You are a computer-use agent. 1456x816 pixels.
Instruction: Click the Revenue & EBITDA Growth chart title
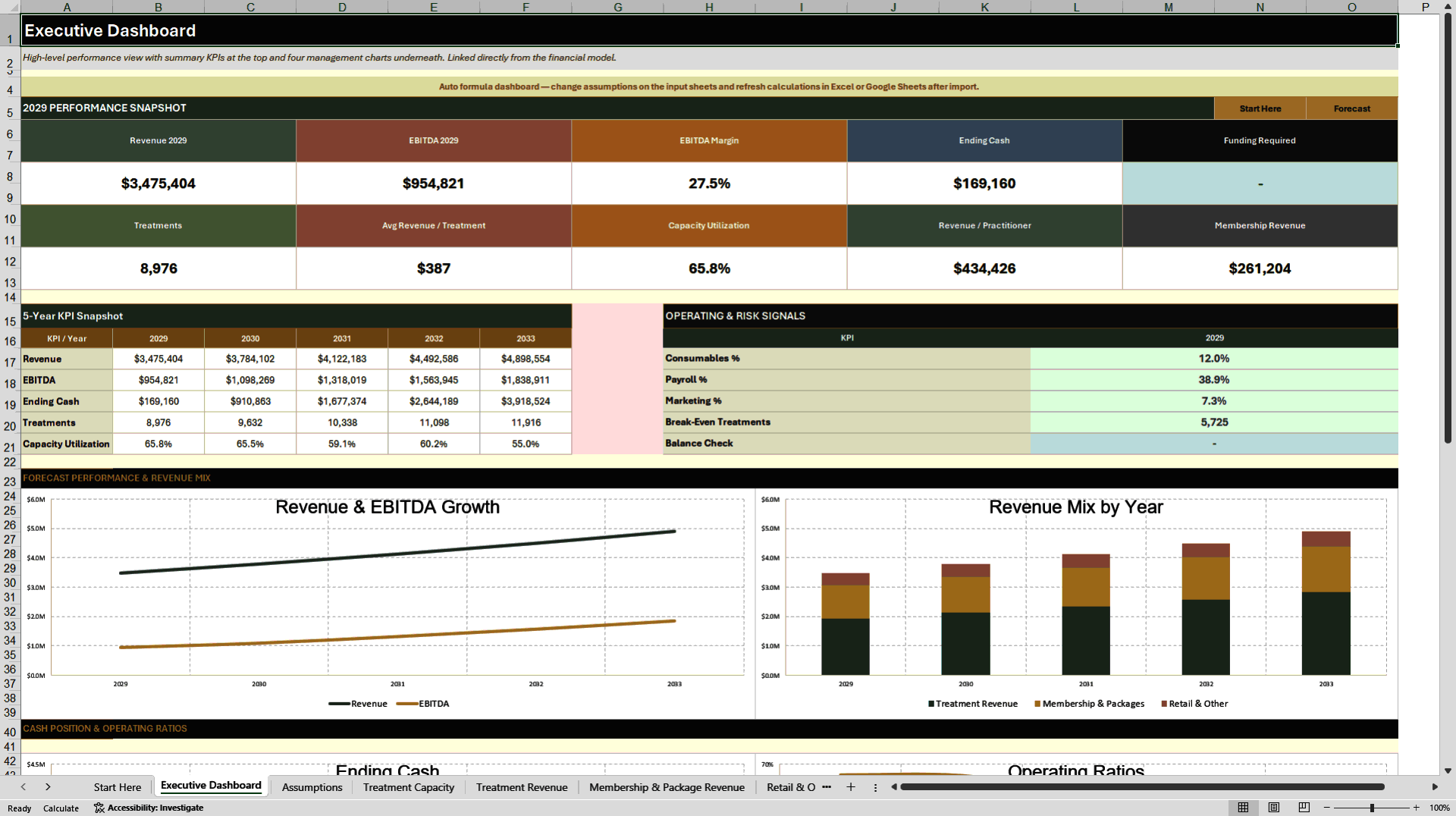388,507
